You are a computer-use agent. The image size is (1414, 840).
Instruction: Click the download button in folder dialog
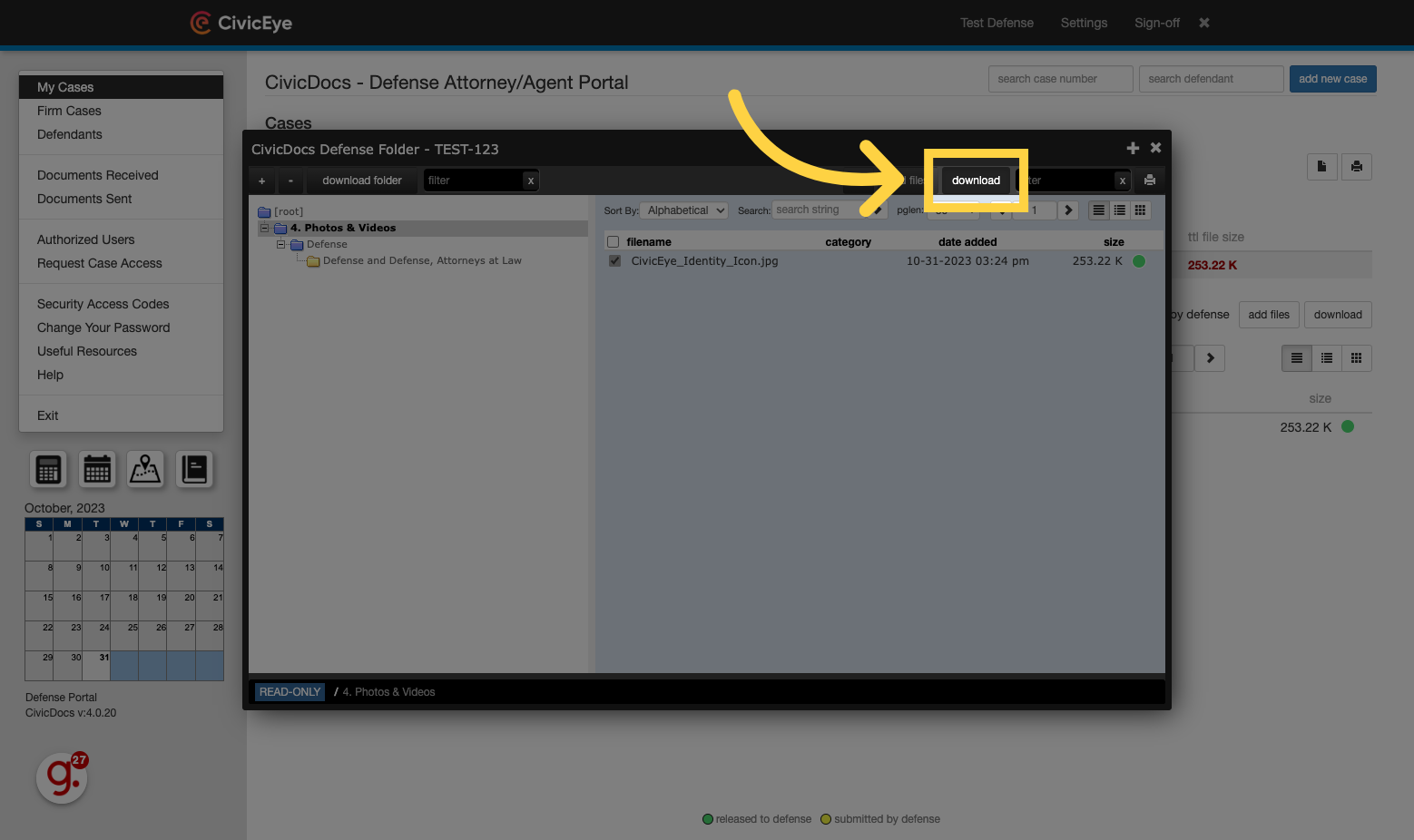click(976, 181)
